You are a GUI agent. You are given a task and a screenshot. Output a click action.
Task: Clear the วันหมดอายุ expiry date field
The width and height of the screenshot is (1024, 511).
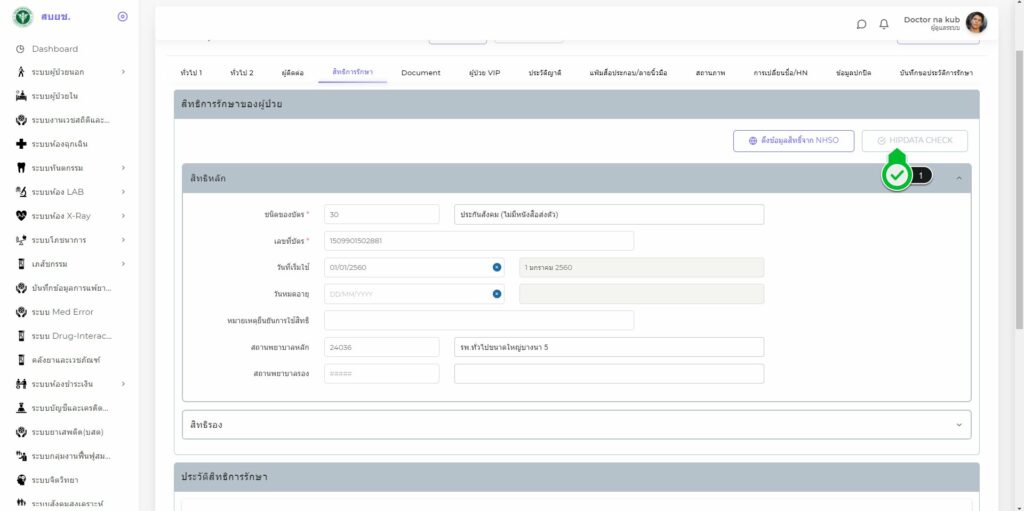click(x=497, y=294)
